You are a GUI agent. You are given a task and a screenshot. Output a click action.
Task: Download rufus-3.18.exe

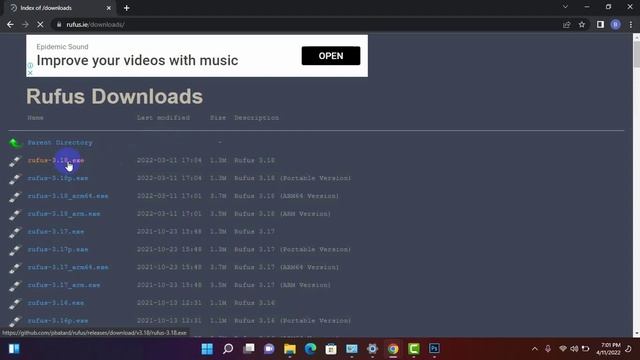click(x=56, y=160)
